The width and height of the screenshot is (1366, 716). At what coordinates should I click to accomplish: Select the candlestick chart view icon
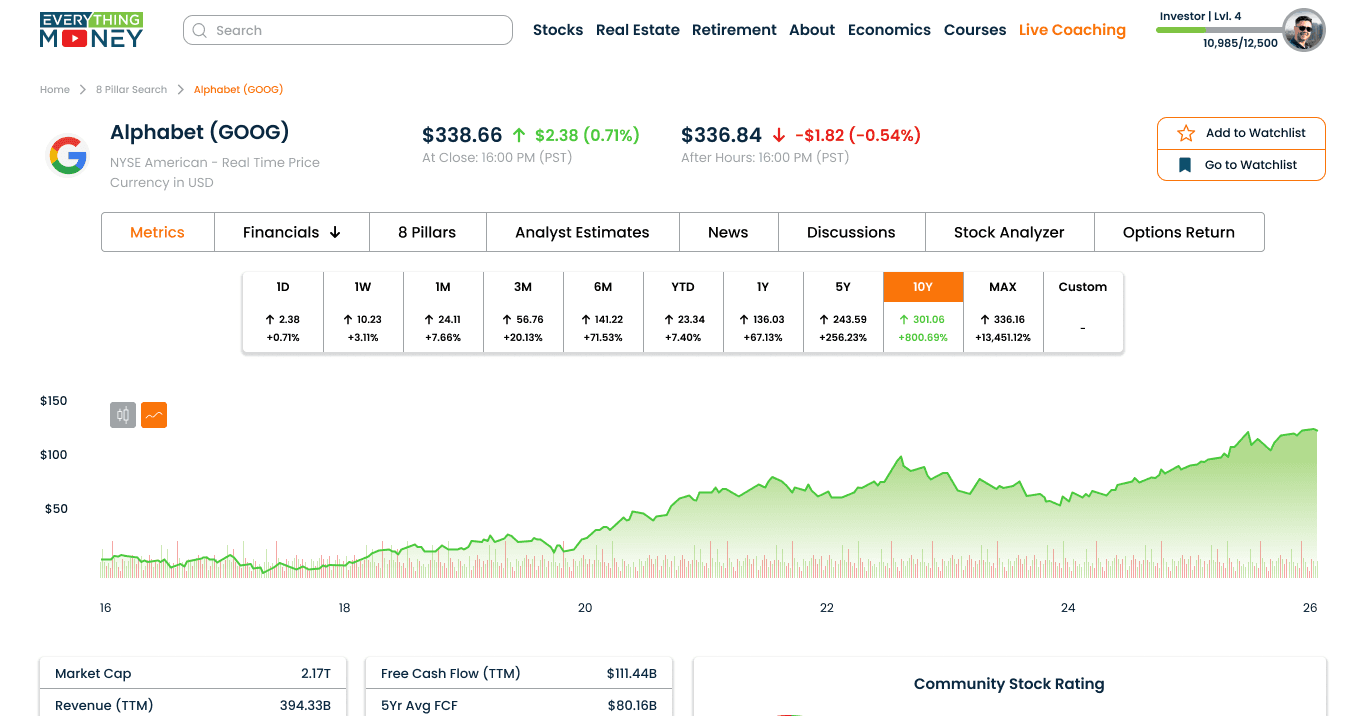click(122, 414)
